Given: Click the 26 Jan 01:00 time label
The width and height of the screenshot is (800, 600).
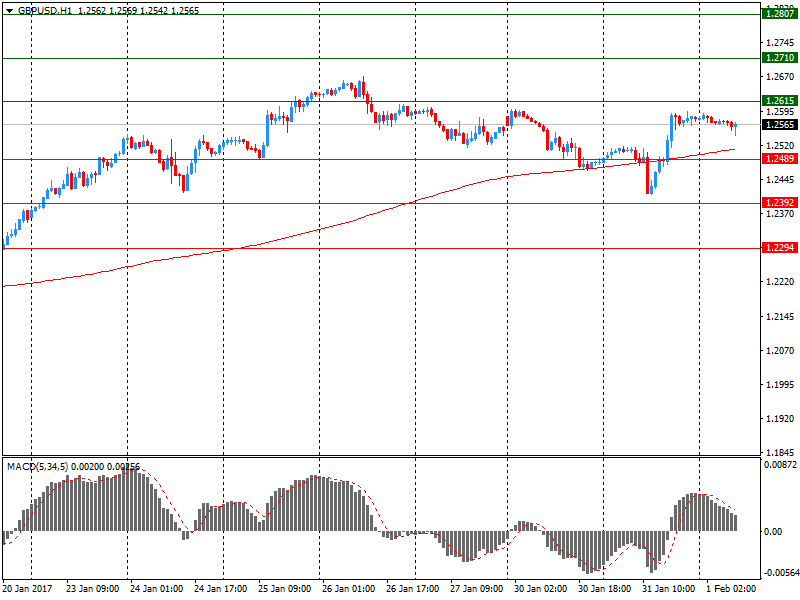Looking at the screenshot, I should (x=348, y=589).
